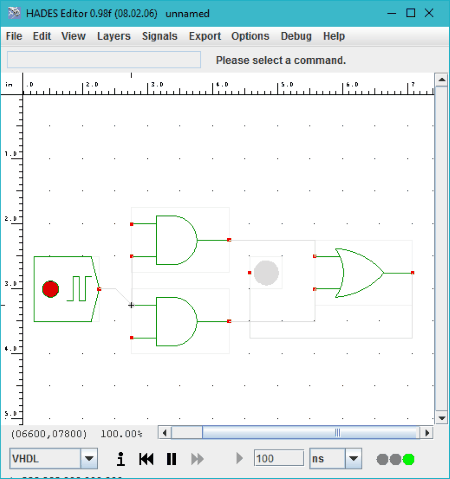Image resolution: width=450 pixels, height=479 pixels.
Task: Open the VHDL selector dropdown
Action: [x=89, y=459]
